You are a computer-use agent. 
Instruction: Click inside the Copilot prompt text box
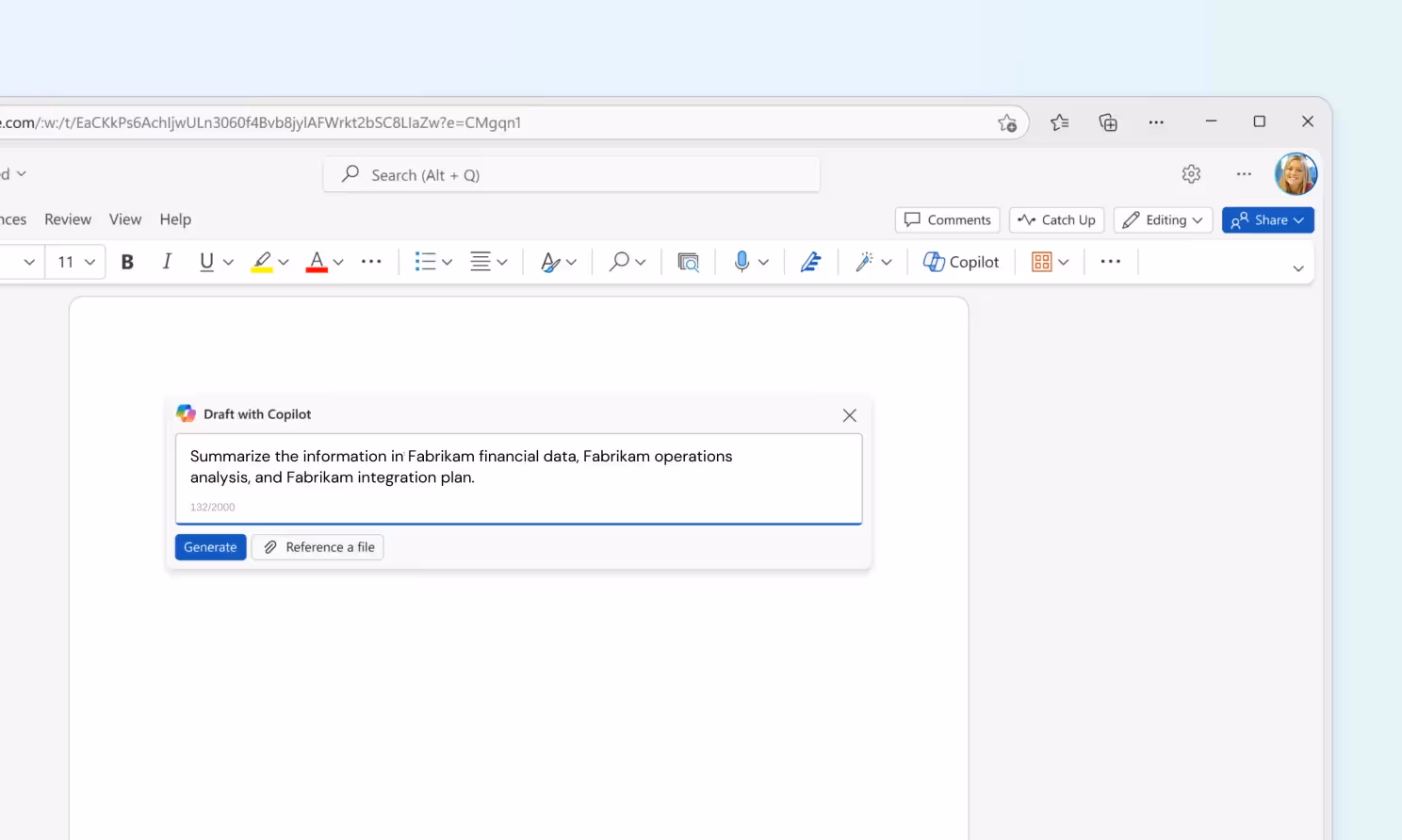point(518,478)
